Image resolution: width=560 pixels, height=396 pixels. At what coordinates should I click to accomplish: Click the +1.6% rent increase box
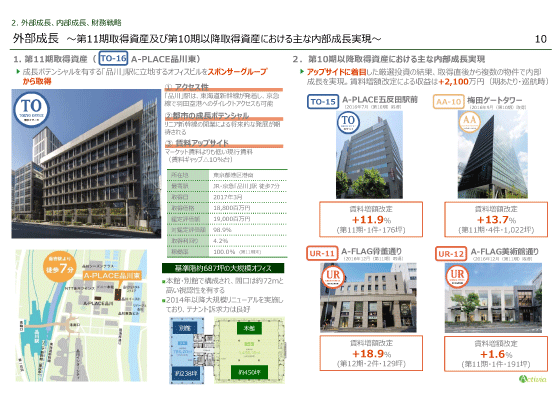click(496, 354)
